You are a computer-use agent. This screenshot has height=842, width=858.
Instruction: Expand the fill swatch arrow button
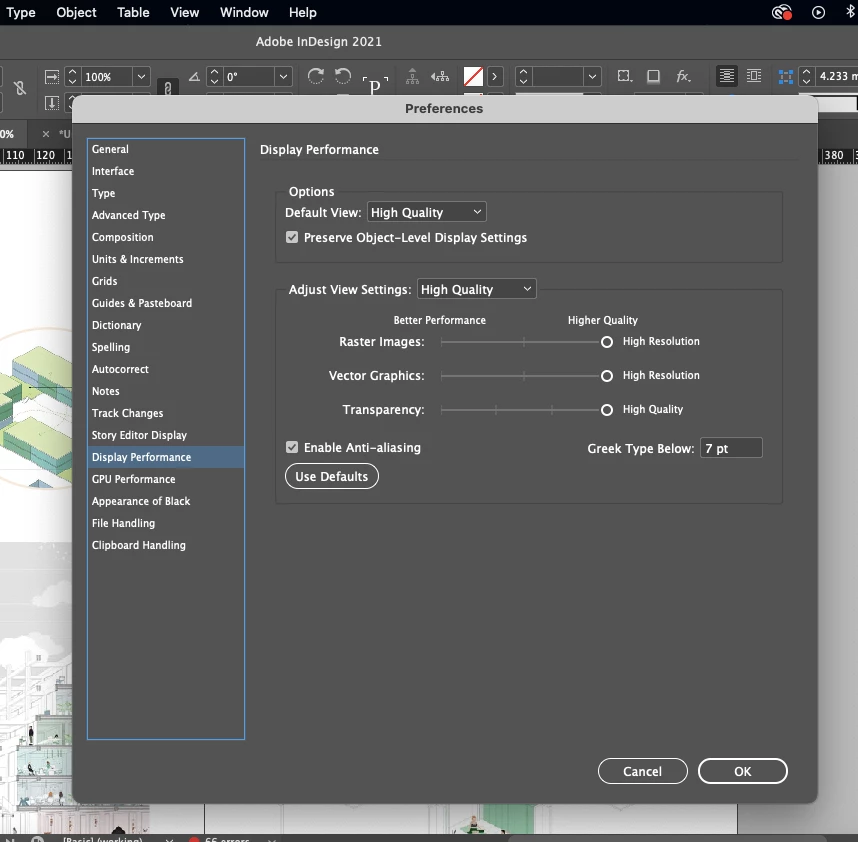click(495, 77)
